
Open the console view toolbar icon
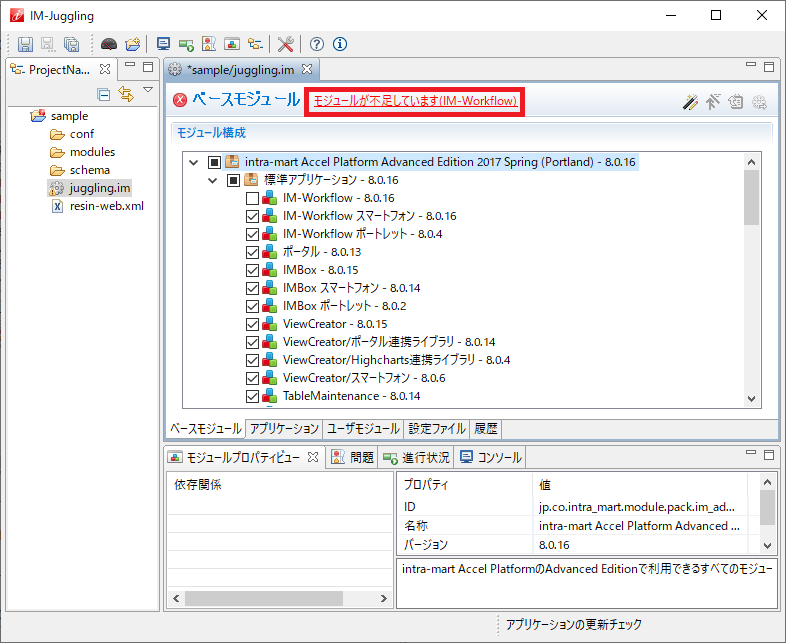coord(163,44)
